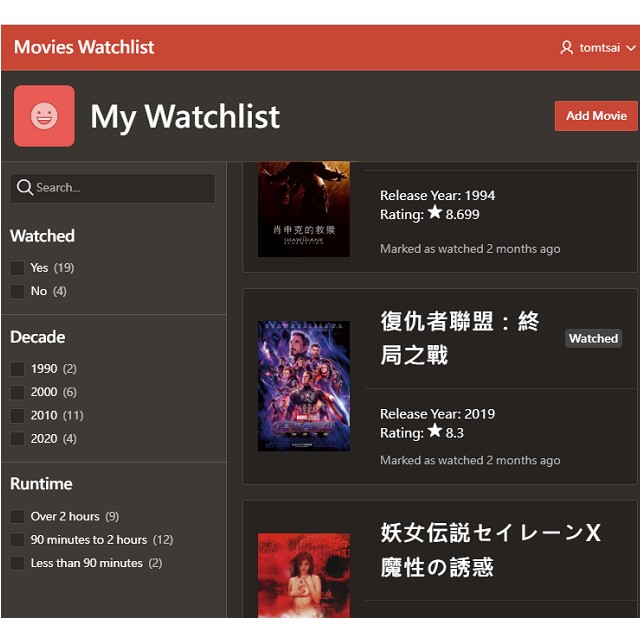
Task: Click the user profile icon
Action: [567, 48]
